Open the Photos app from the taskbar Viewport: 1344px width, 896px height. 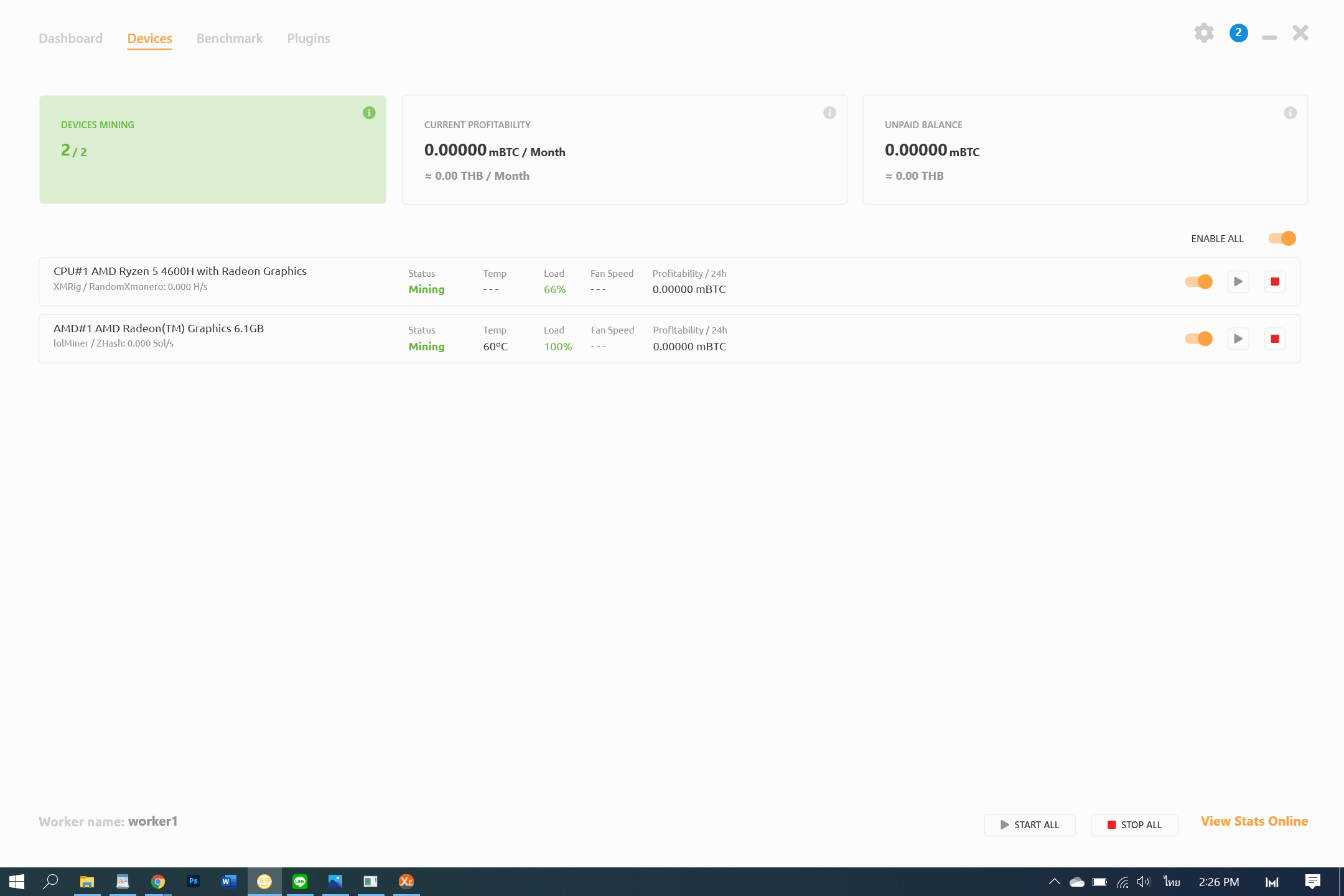pyautogui.click(x=335, y=882)
